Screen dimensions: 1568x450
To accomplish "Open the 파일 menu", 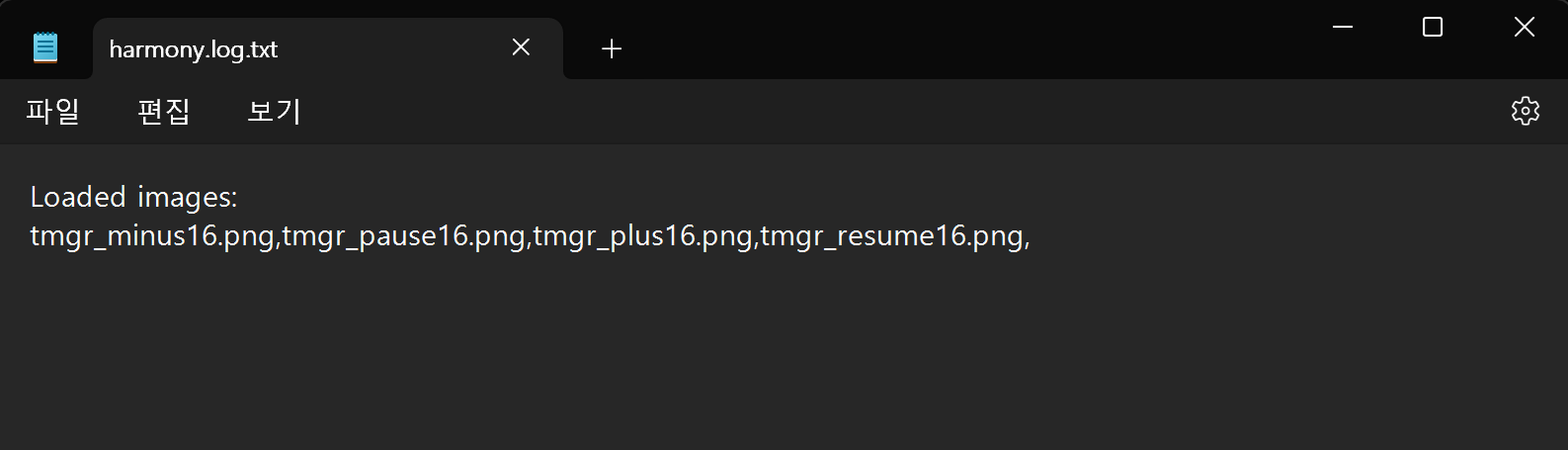I will click(52, 112).
